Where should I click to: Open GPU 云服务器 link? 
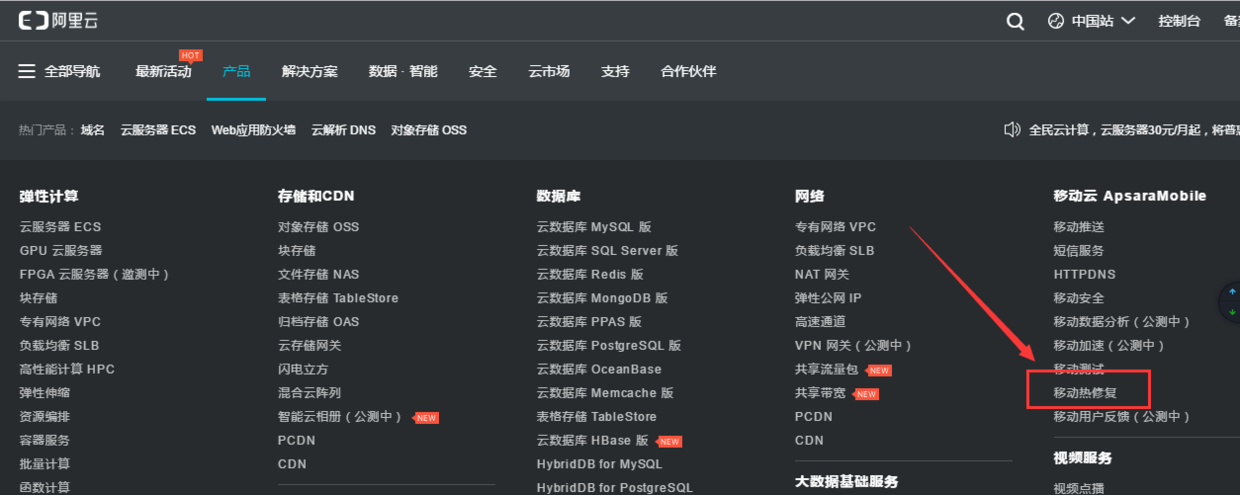point(60,251)
